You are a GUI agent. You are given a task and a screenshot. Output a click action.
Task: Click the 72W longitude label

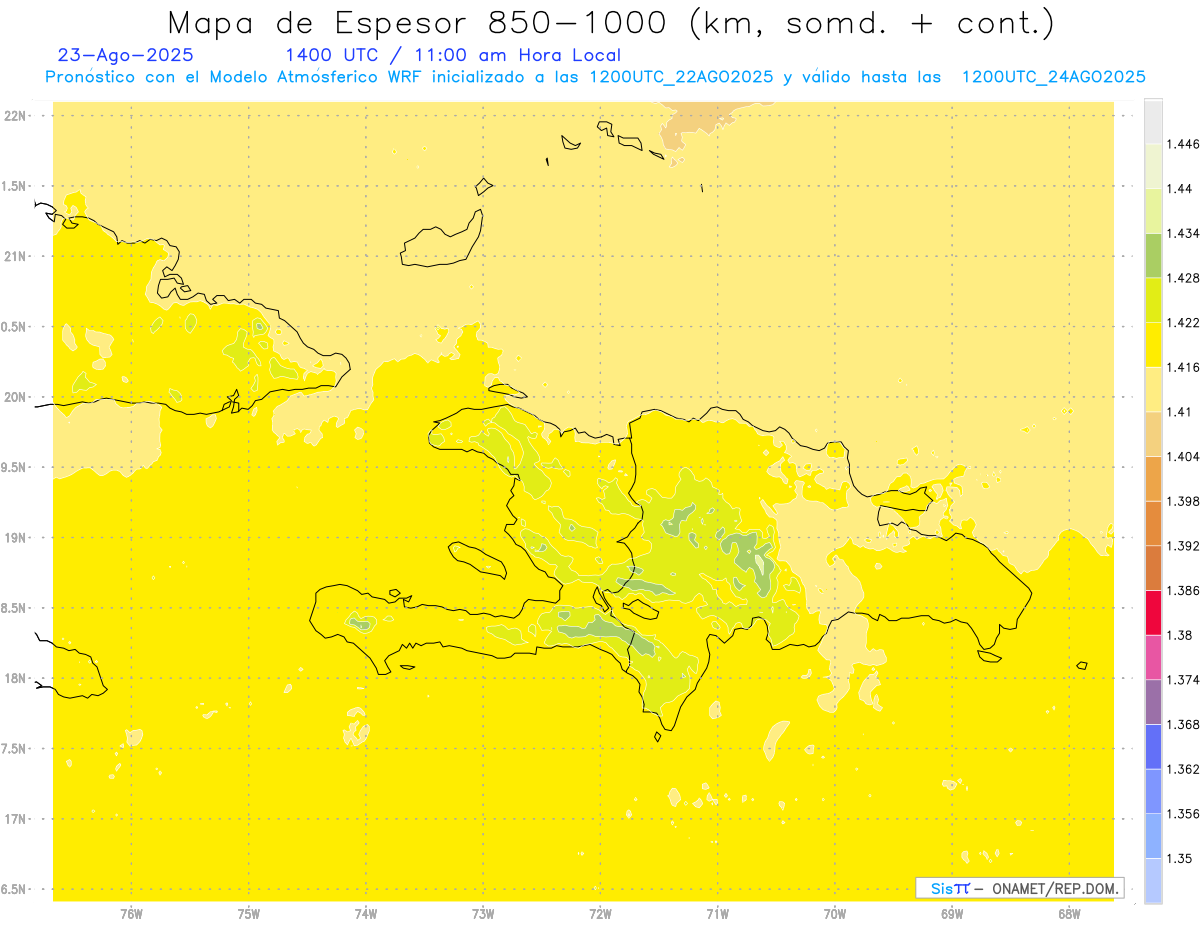pyautogui.click(x=600, y=914)
